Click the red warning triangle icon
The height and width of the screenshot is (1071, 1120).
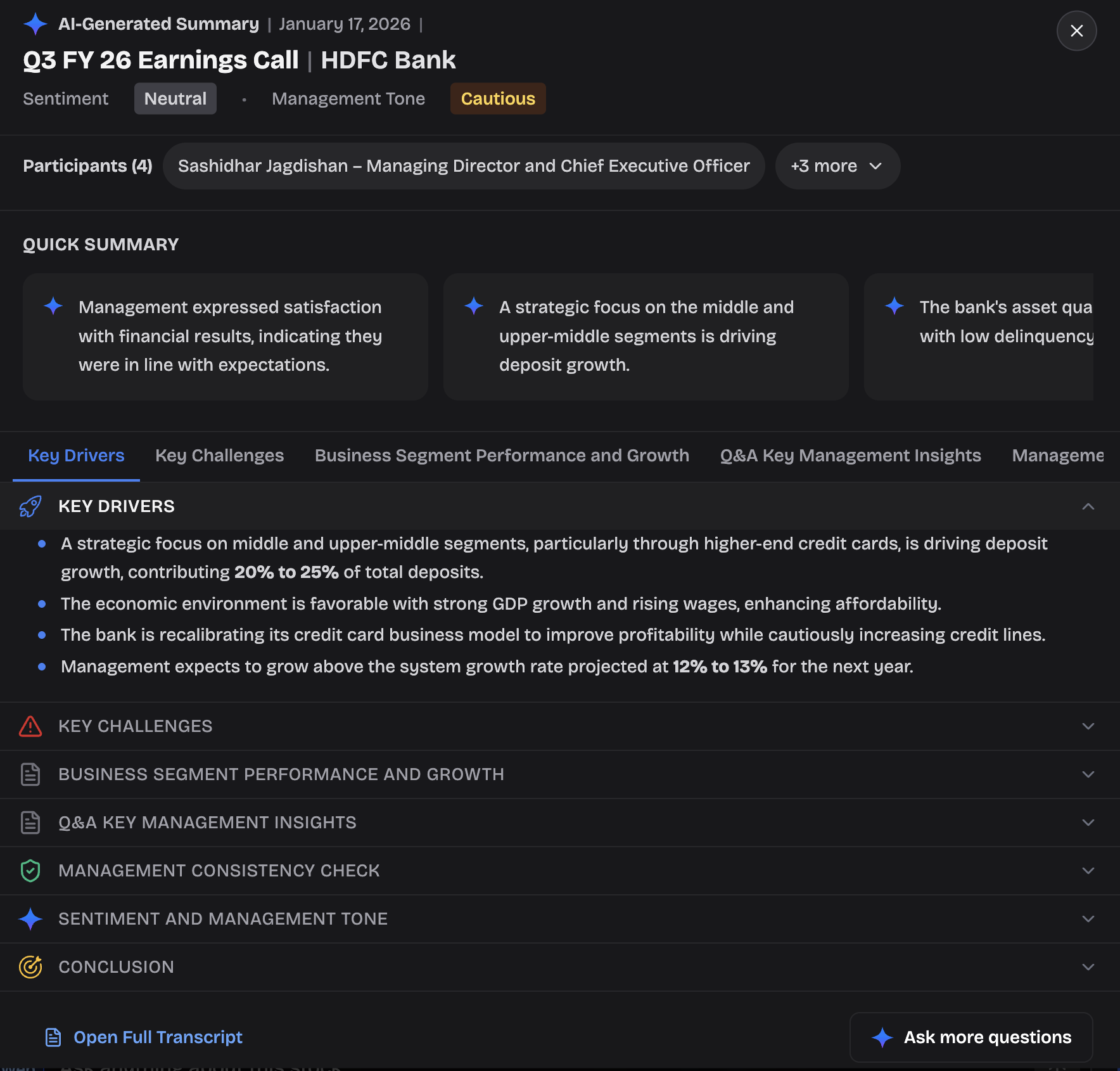pos(30,726)
